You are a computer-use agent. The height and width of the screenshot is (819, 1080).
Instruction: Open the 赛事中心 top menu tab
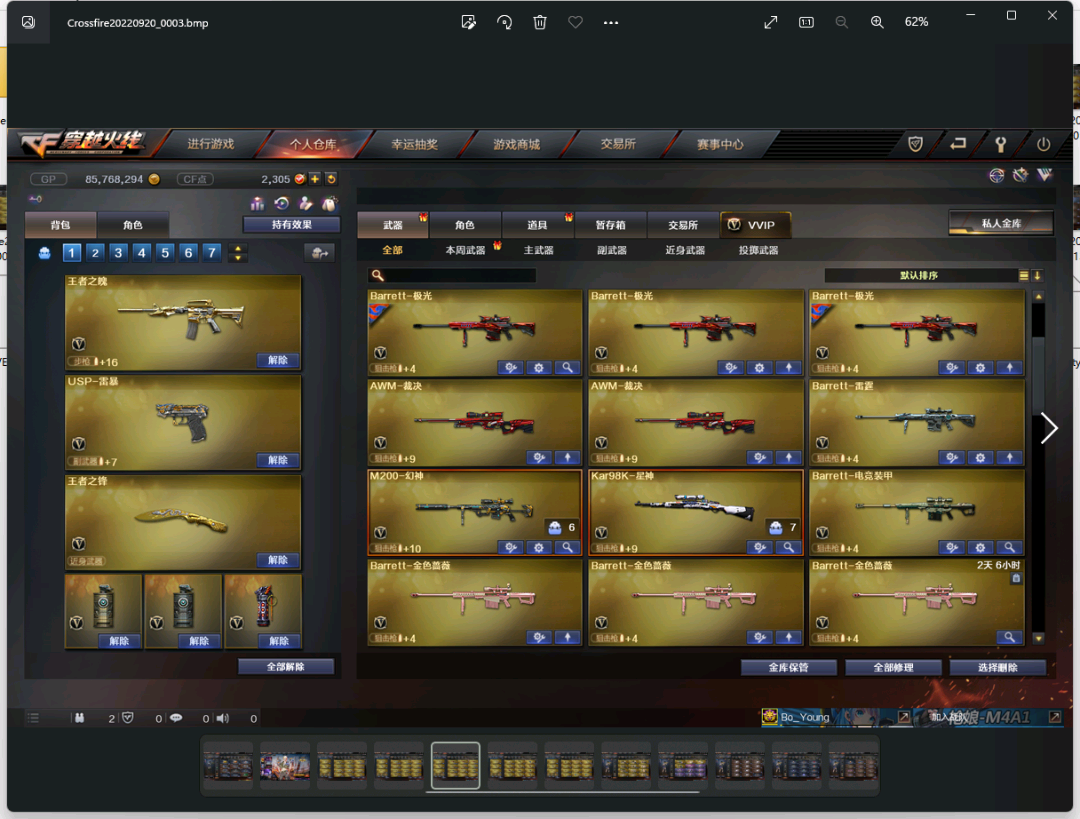(x=720, y=144)
